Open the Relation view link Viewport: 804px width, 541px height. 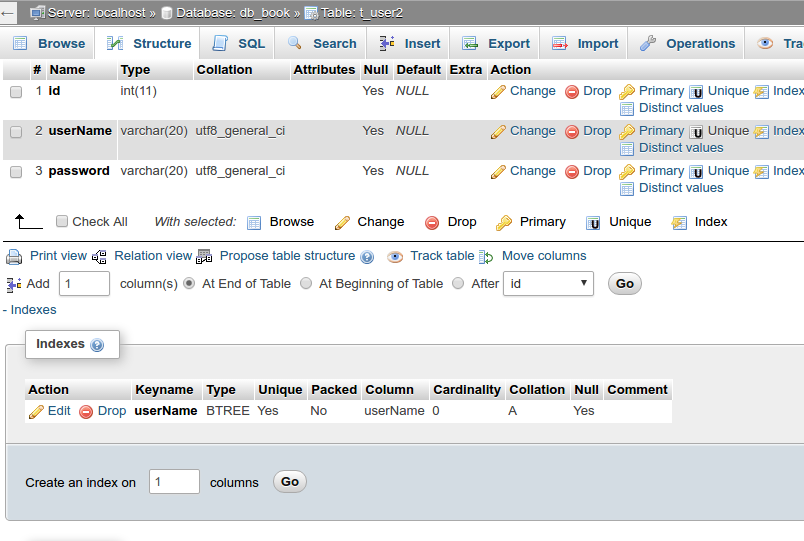point(152,256)
